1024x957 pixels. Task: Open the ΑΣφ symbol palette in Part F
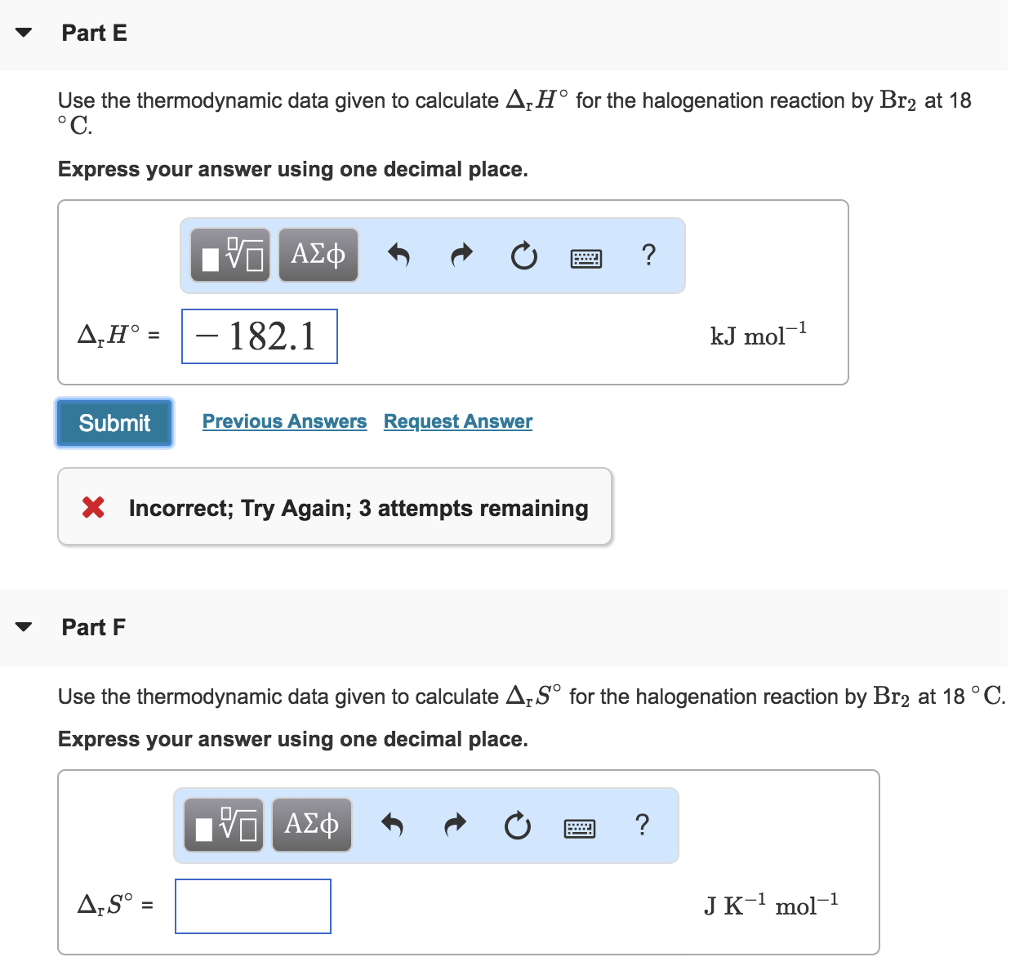311,825
